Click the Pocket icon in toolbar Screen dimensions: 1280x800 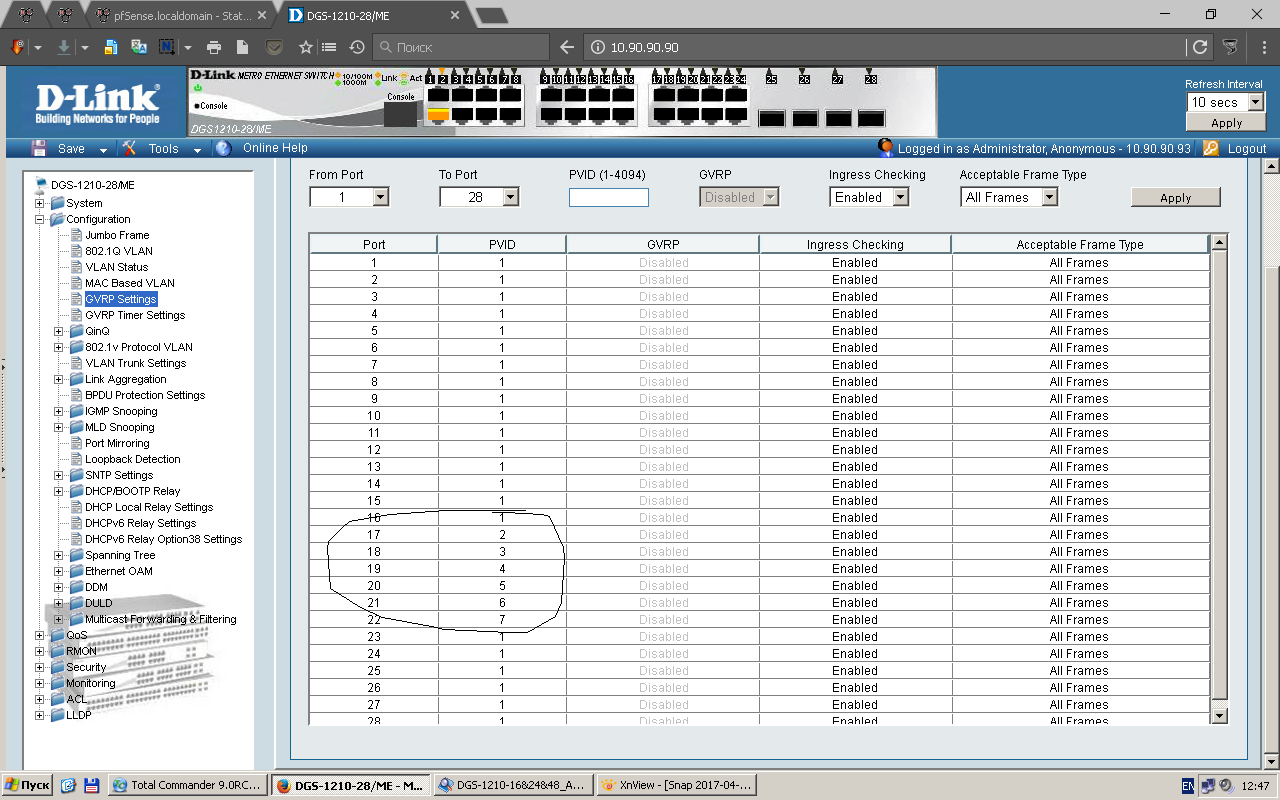(x=273, y=47)
